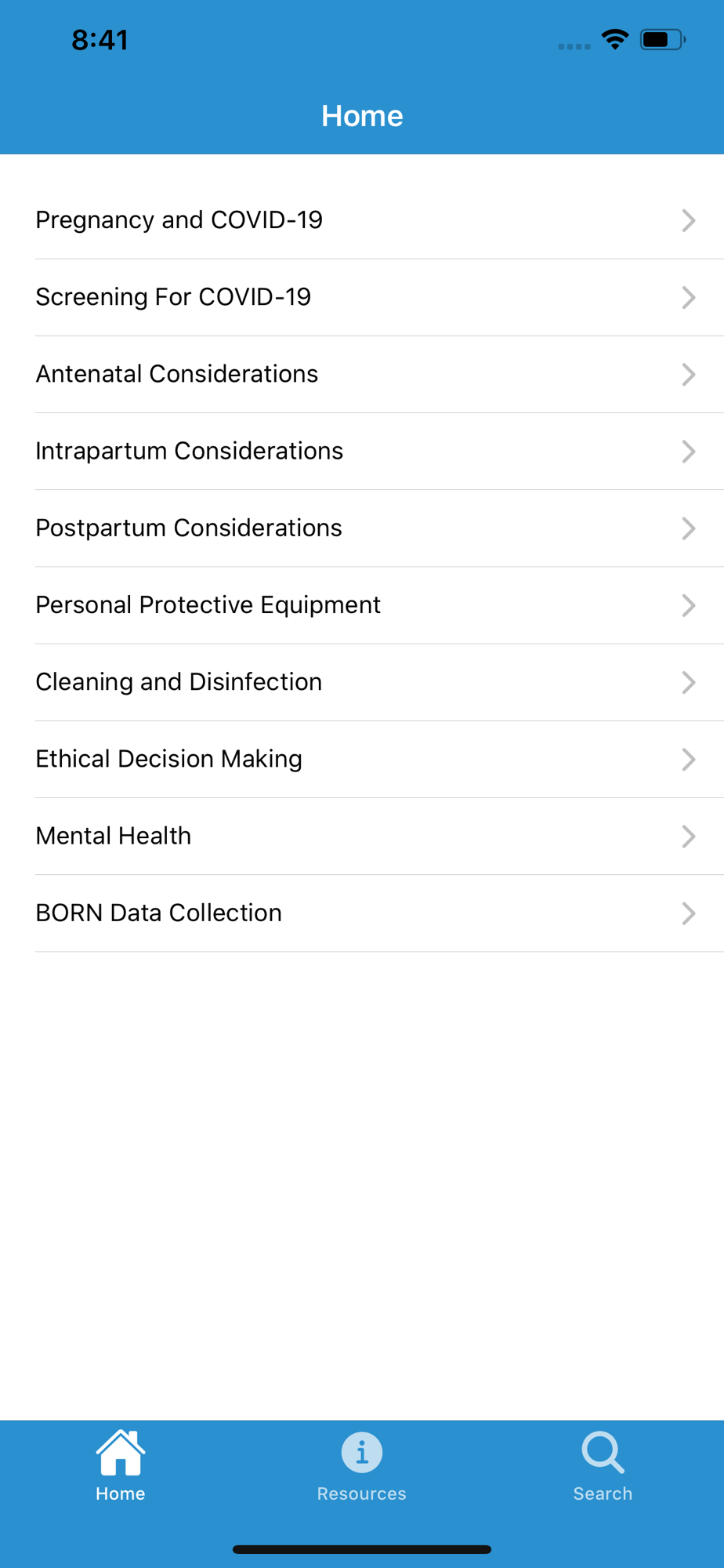724x1568 pixels.
Task: Open Intrapartum Considerations
Action: click(x=379, y=452)
